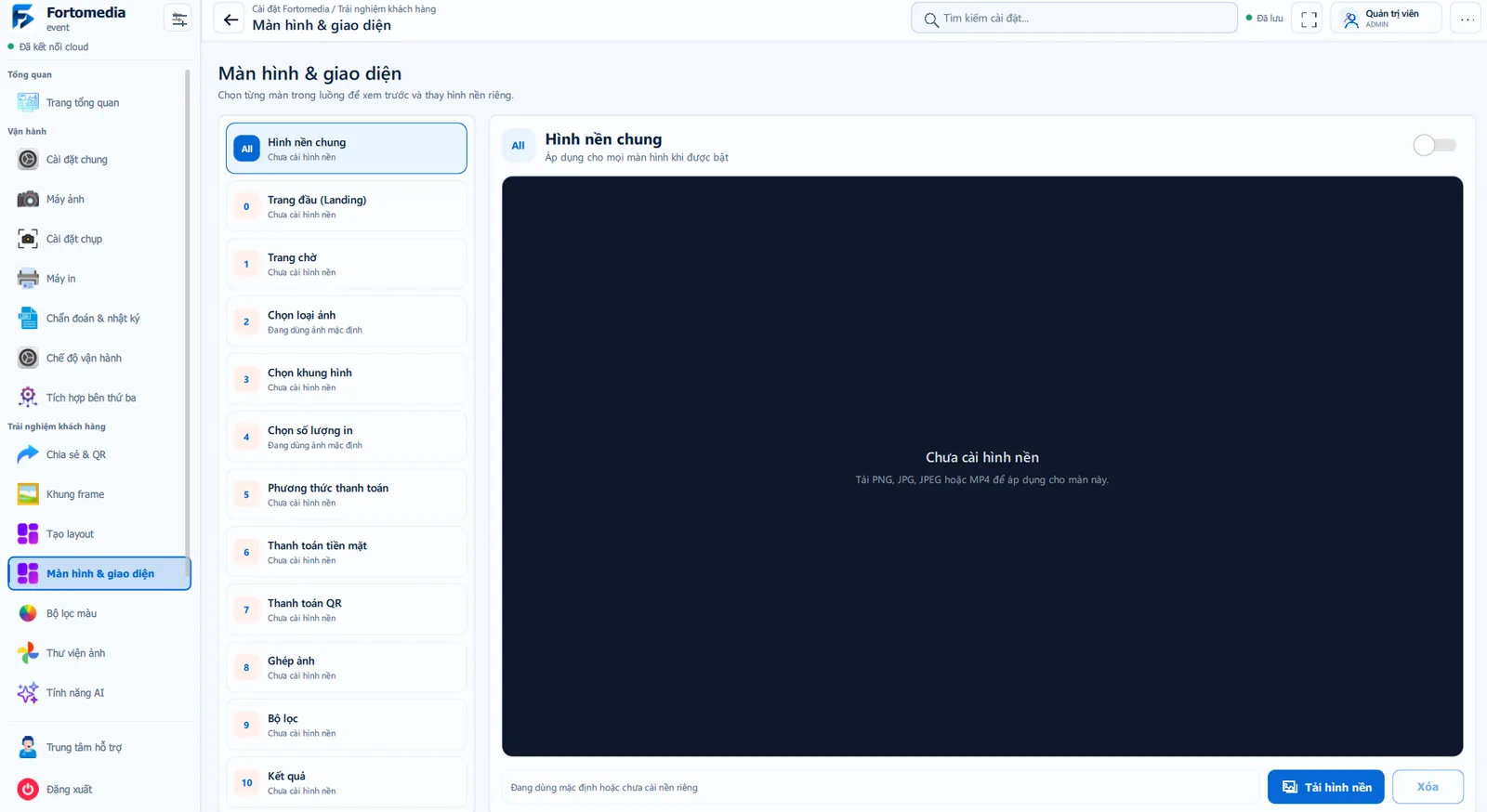Open Bộ lọc màu color filter page
1487x812 pixels.
point(98,613)
